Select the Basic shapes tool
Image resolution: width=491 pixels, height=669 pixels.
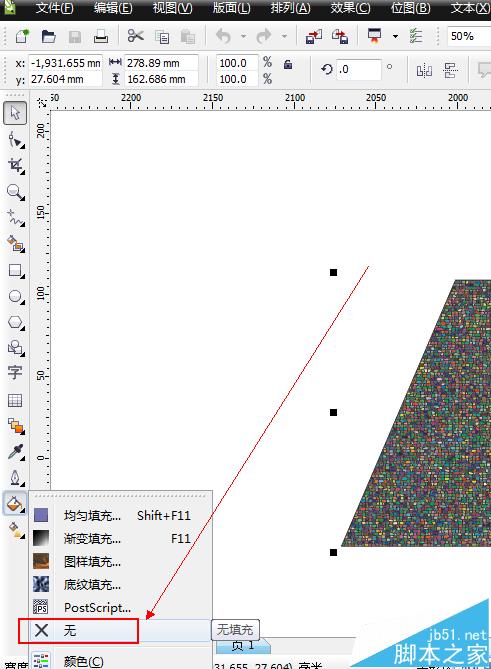pyautogui.click(x=16, y=348)
